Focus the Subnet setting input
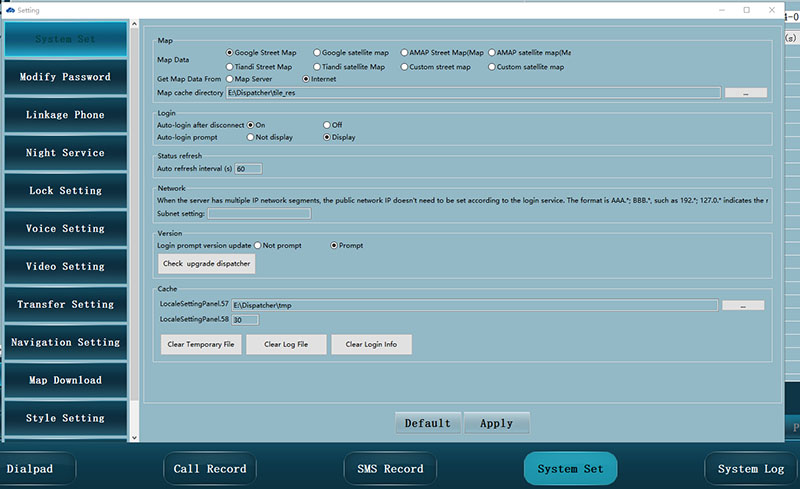 [x=259, y=214]
